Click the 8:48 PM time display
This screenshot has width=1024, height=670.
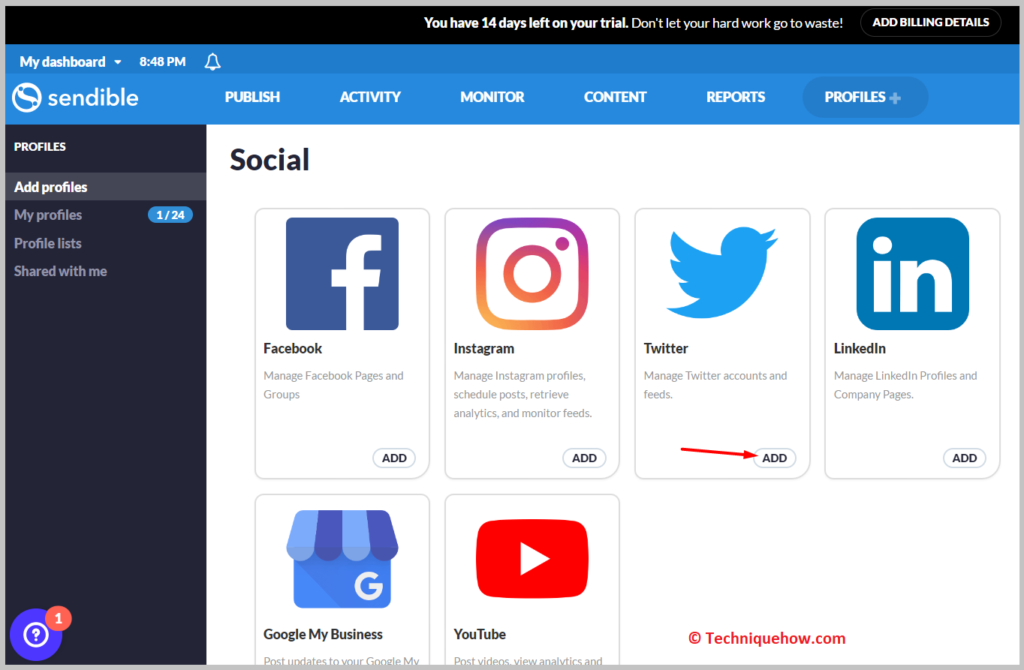(x=162, y=61)
